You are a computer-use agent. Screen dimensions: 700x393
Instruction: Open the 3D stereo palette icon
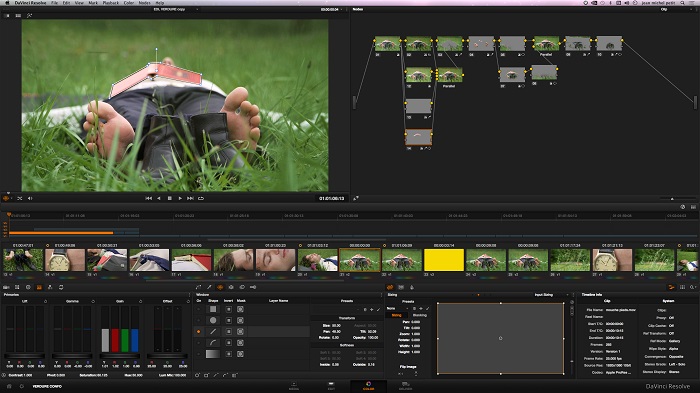401,287
